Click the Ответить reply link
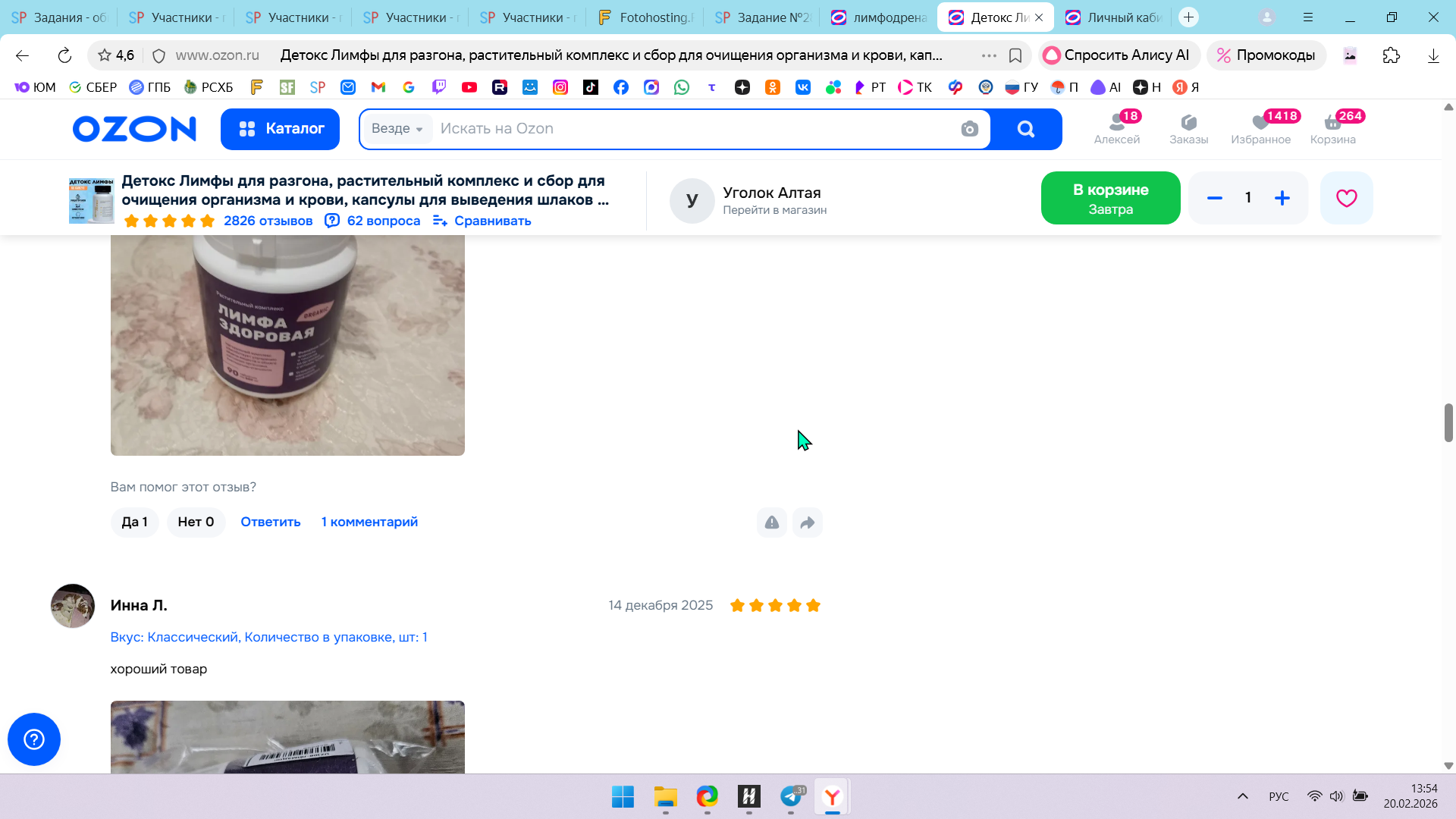The image size is (1456, 819). coord(270,522)
